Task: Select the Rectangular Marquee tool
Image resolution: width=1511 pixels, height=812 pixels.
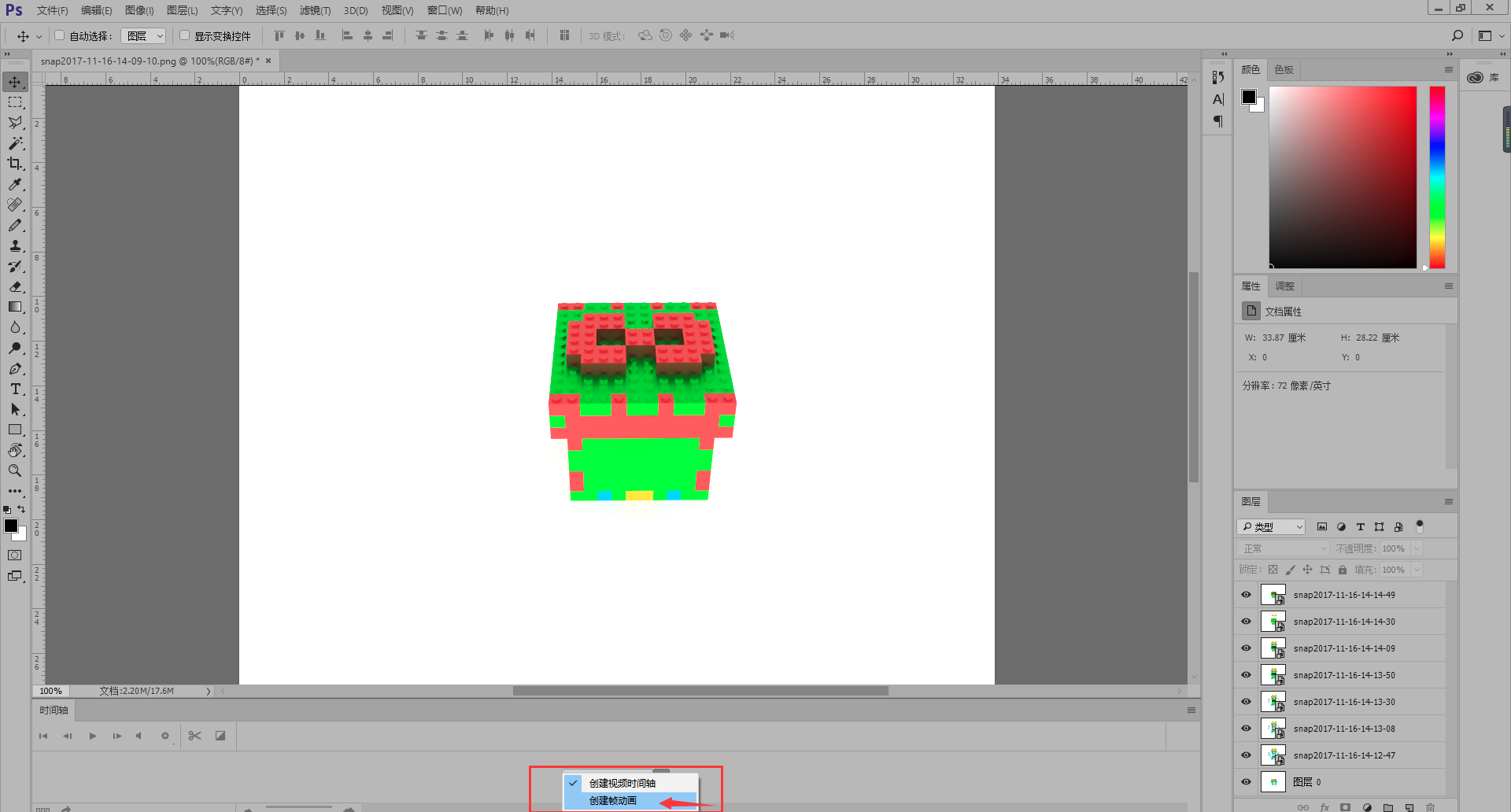Action: point(15,102)
